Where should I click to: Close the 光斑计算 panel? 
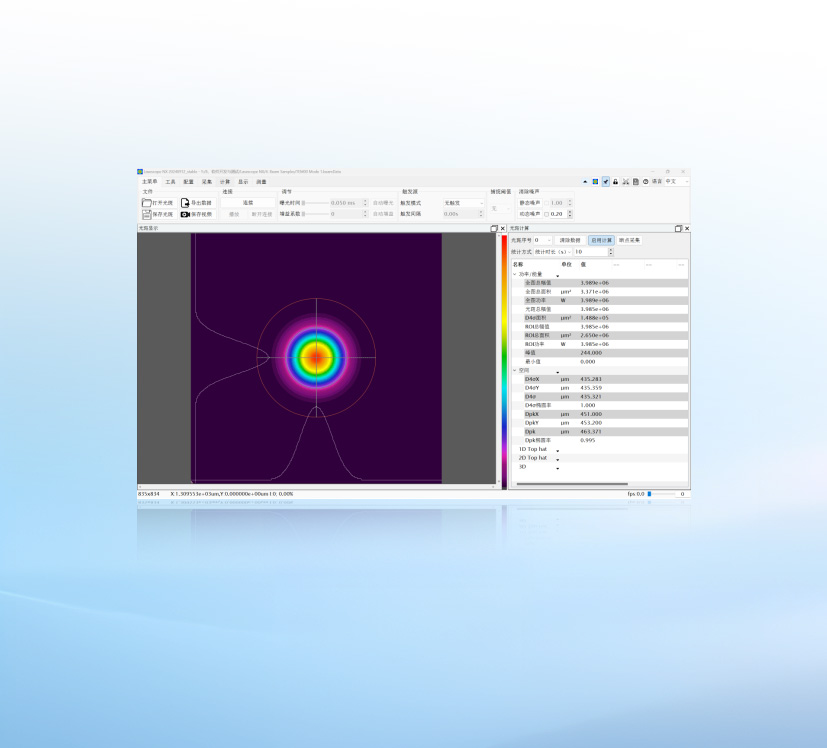[x=687, y=228]
